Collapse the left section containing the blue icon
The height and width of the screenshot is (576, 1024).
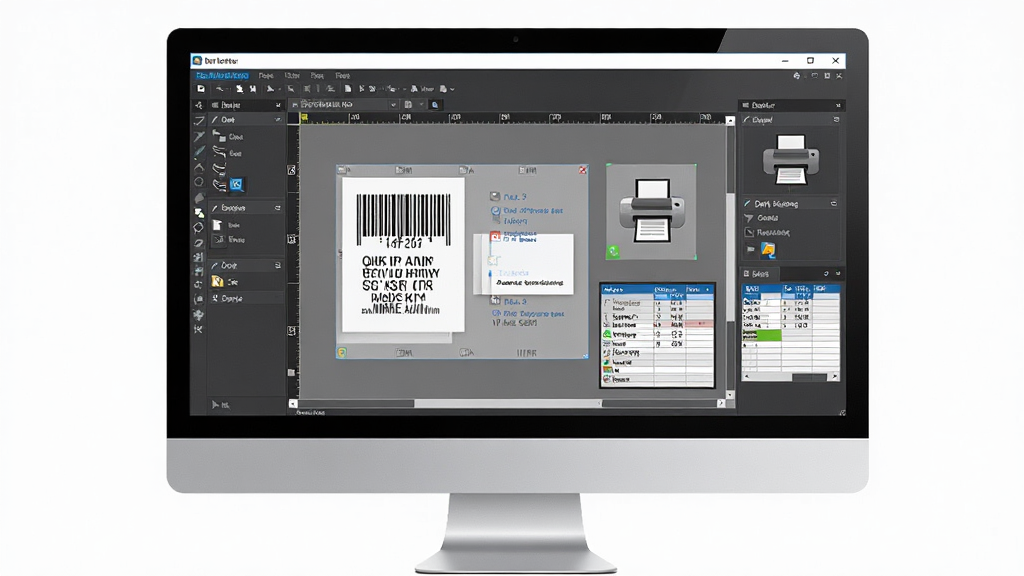[278, 120]
